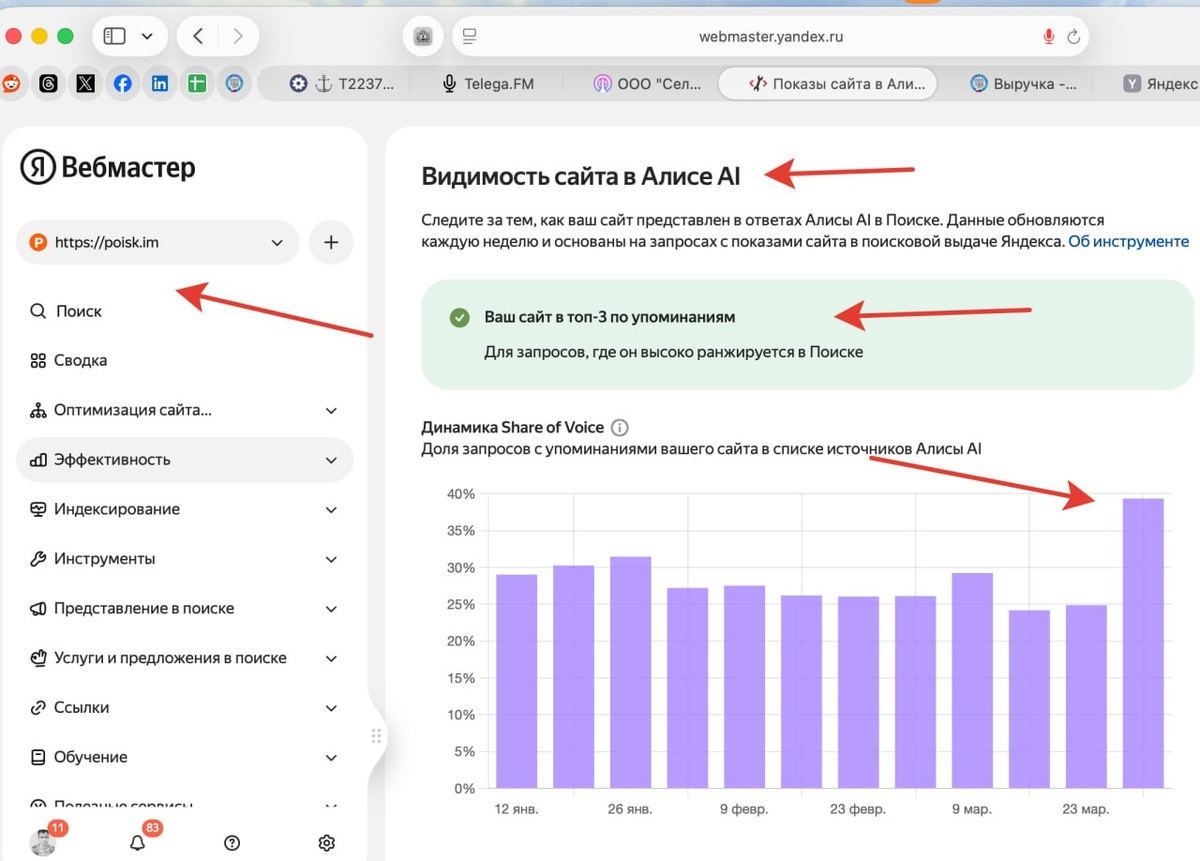Open the help question mark icon
This screenshot has height=861, width=1200.
pyautogui.click(x=232, y=843)
